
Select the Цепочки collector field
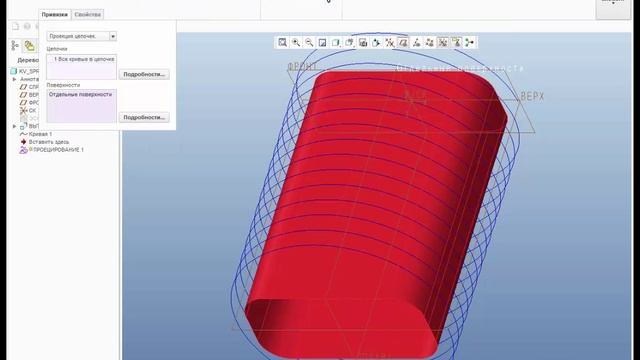(82, 67)
